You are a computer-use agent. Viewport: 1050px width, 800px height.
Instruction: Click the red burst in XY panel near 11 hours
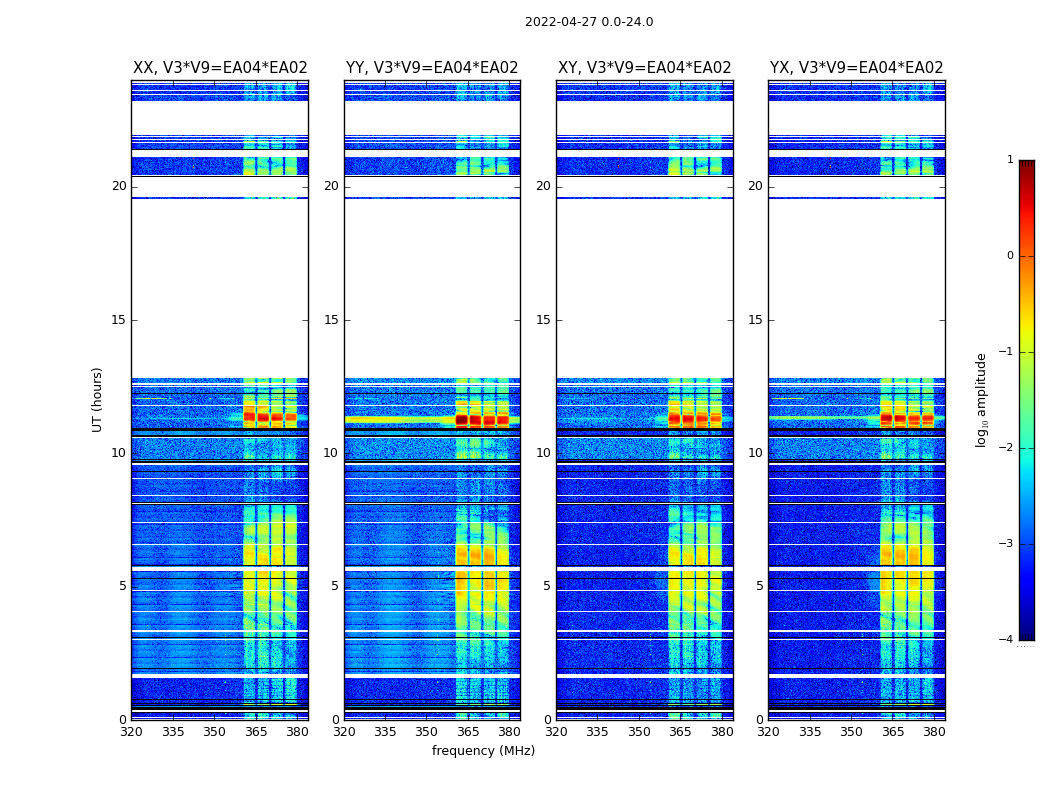click(694, 419)
